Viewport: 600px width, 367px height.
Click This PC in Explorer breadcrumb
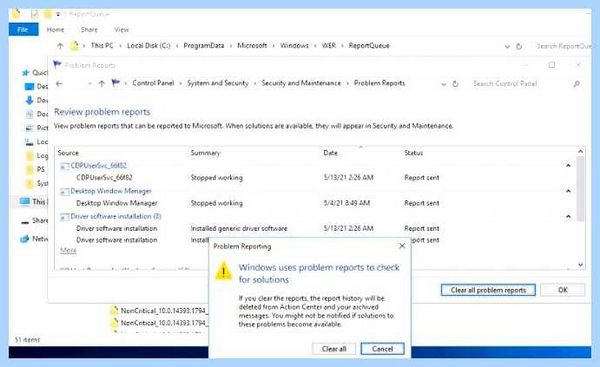(102, 45)
